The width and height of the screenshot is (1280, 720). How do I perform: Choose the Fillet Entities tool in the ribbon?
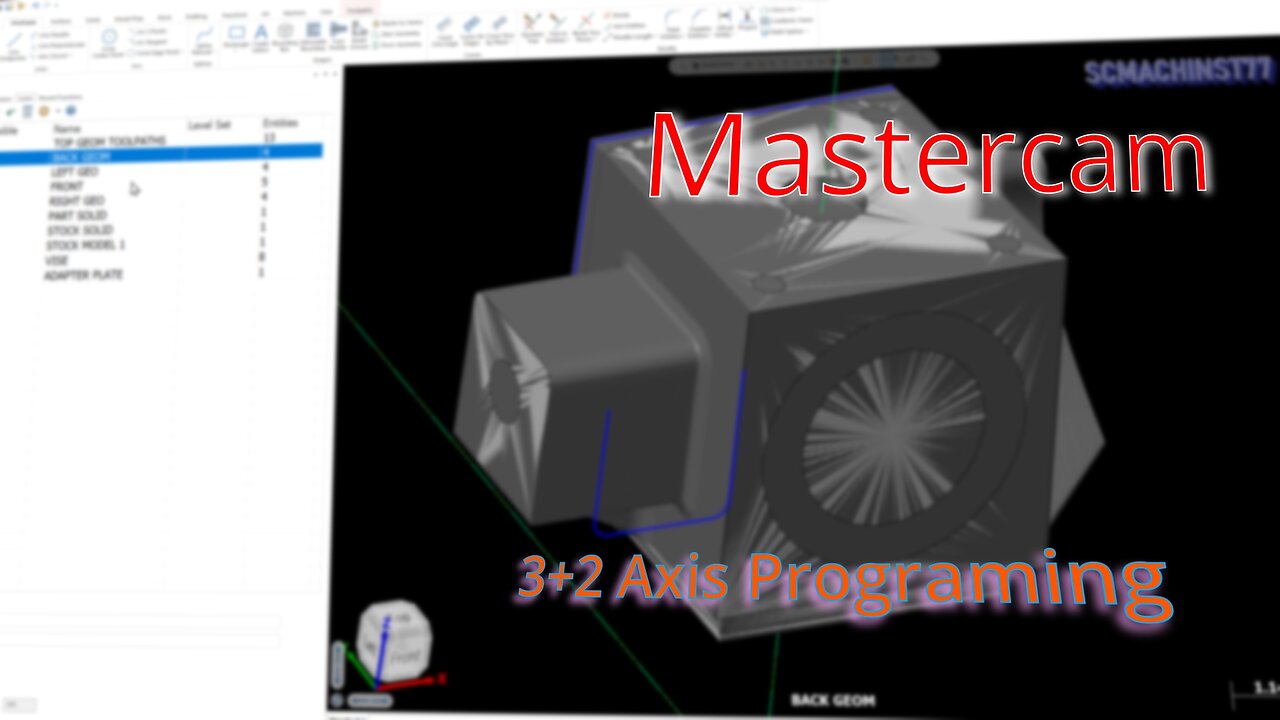coord(672,22)
